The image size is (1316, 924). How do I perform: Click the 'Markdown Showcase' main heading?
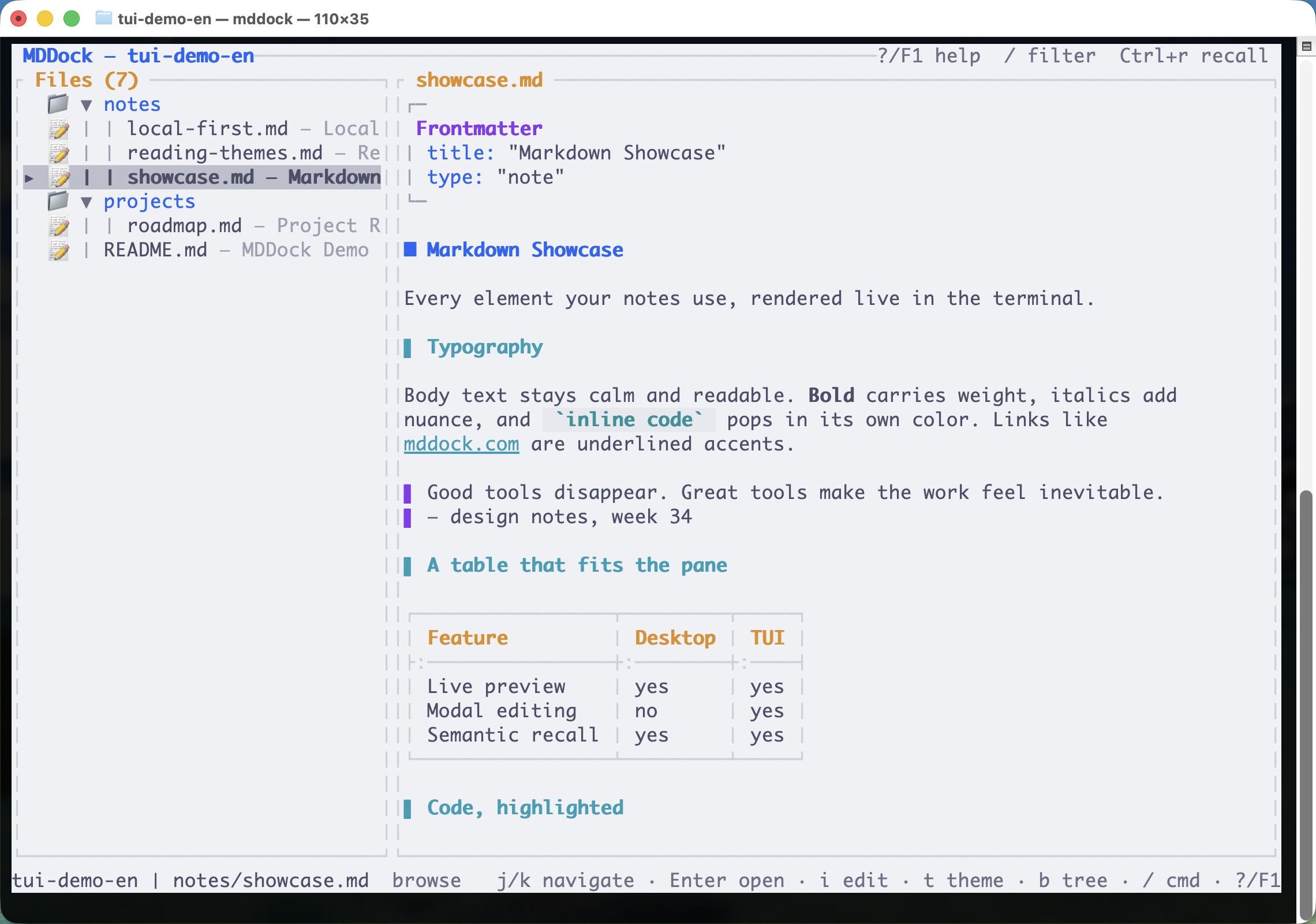pyautogui.click(x=525, y=250)
